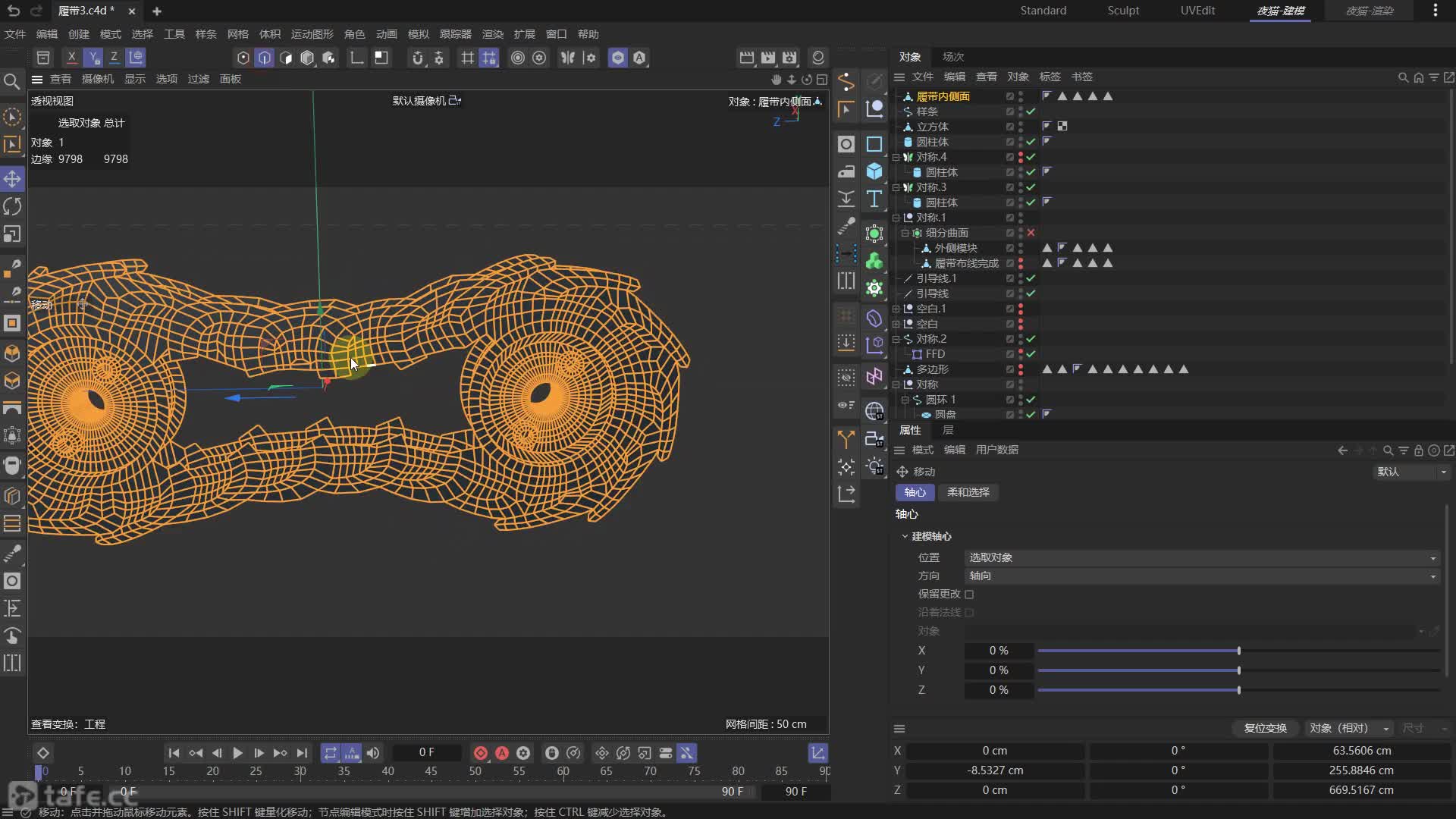Toggle timeline sound speaker icon
1456x819 pixels.
[x=373, y=753]
